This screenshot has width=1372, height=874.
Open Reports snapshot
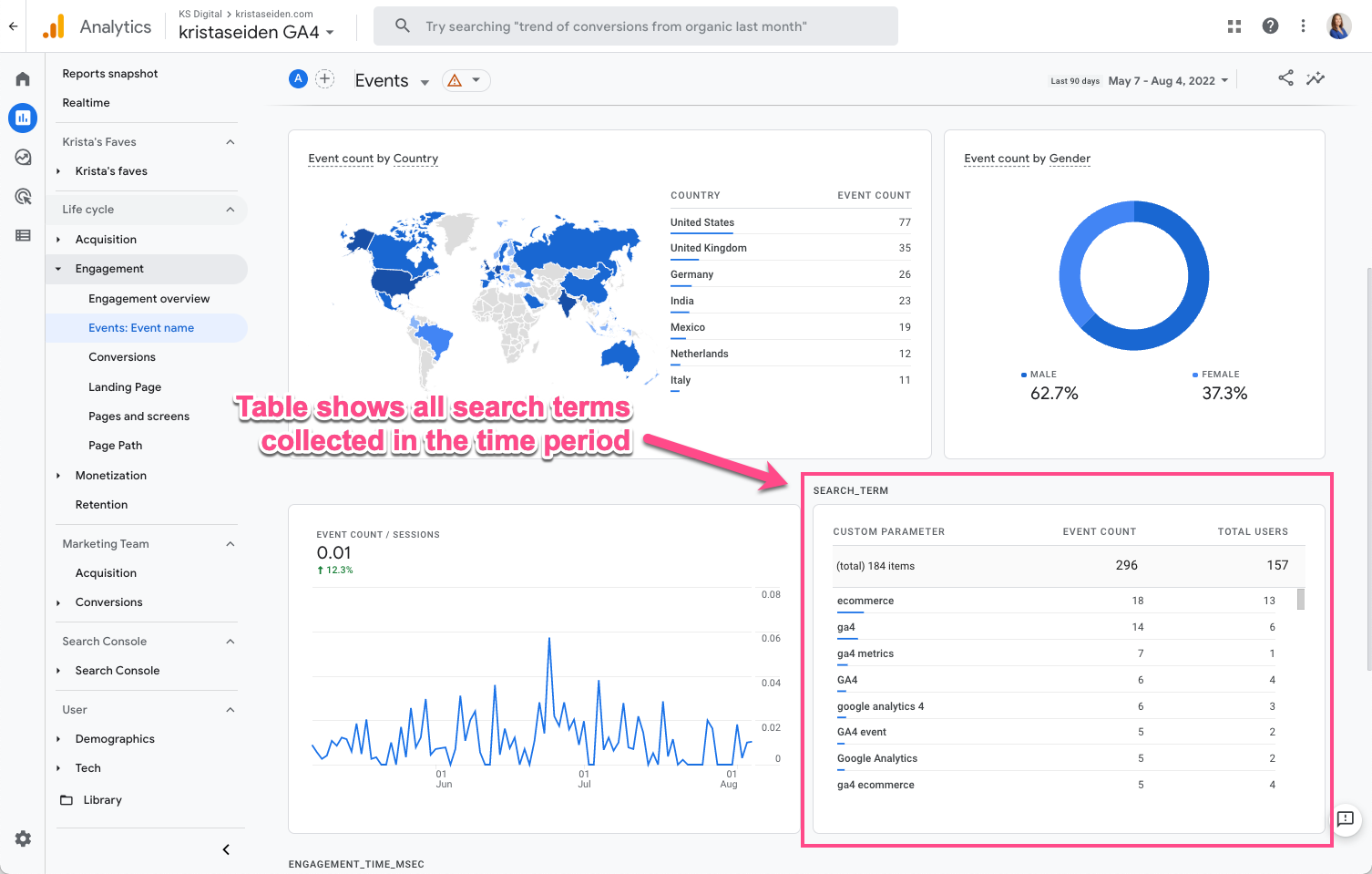(x=110, y=74)
